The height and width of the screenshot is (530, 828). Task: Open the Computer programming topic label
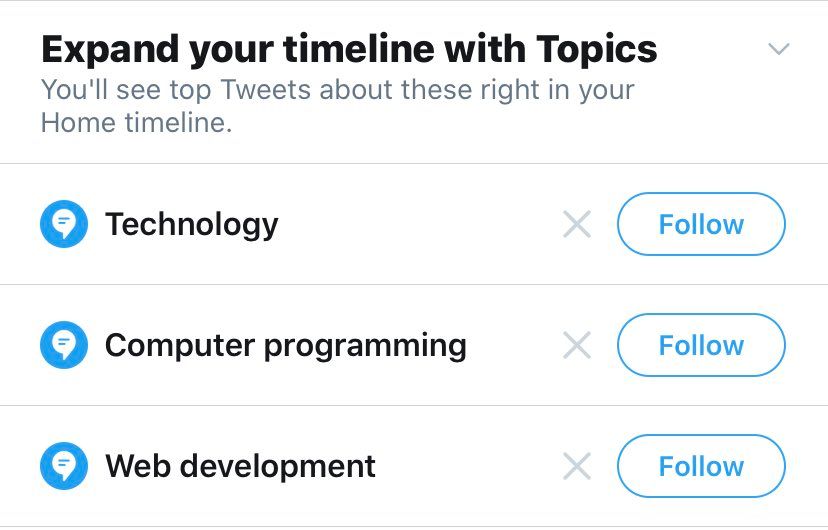[x=286, y=346]
